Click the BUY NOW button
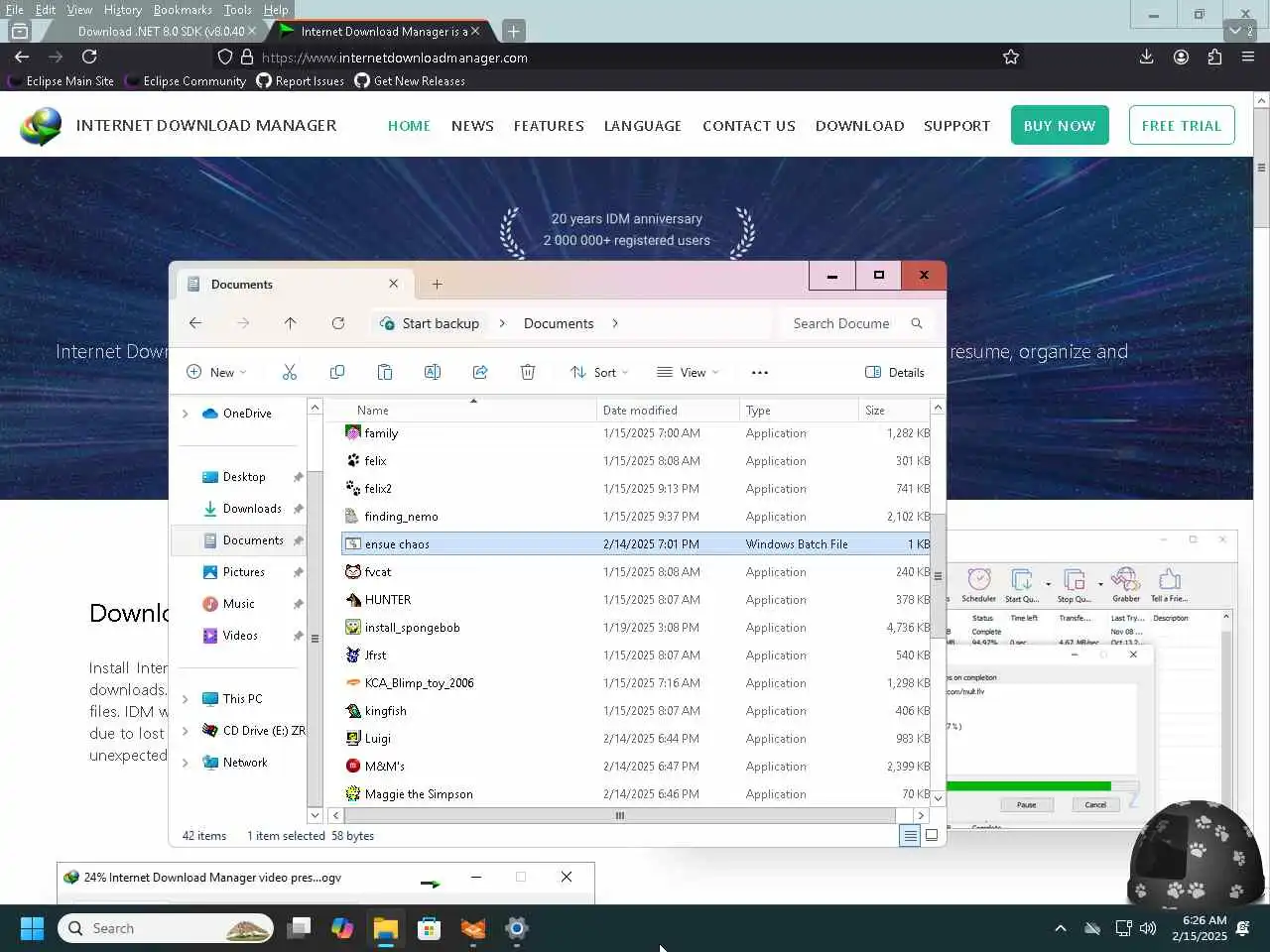The width and height of the screenshot is (1270, 952). click(1060, 126)
